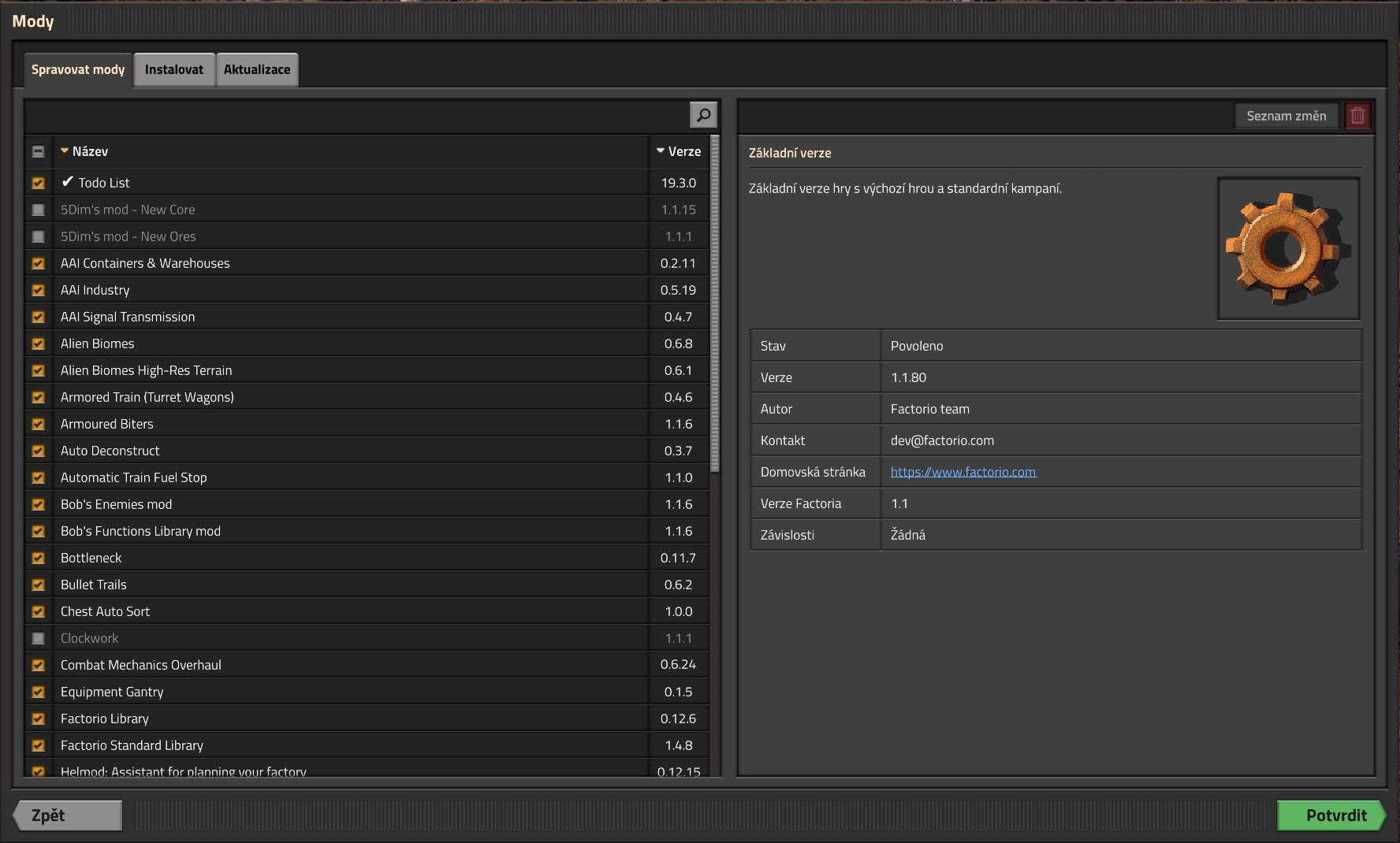Open the Aktualizace tab

257,69
